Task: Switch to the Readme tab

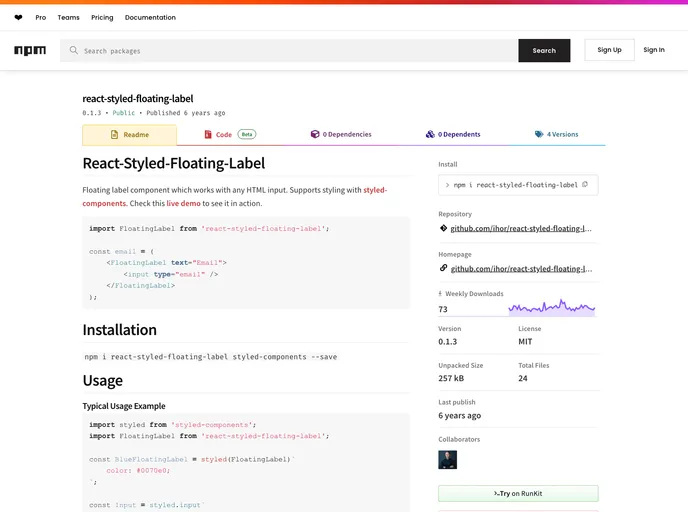Action: pyautogui.click(x=129, y=135)
